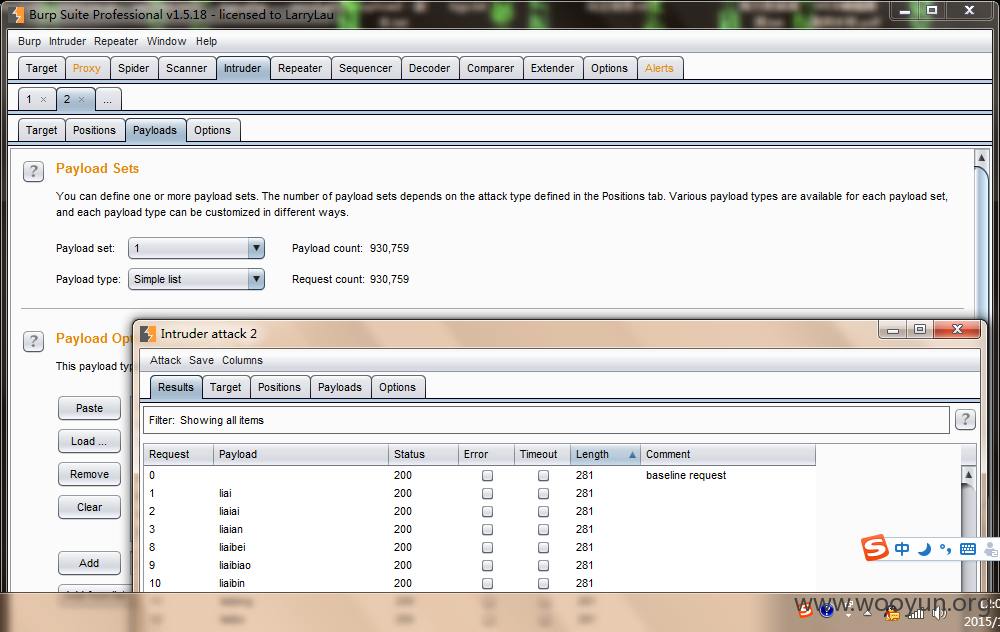Click the Remove button
This screenshot has height=632, width=1000.
[89, 474]
